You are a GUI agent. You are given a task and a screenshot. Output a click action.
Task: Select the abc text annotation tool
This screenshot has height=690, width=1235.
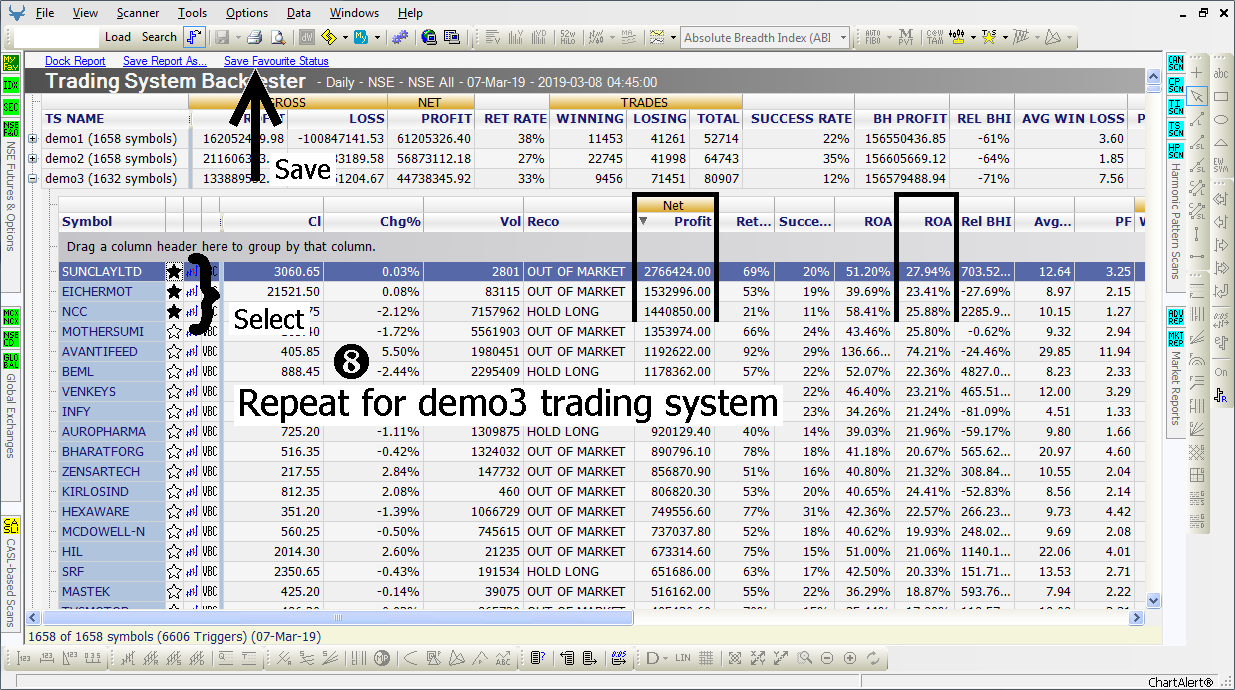point(1221,73)
